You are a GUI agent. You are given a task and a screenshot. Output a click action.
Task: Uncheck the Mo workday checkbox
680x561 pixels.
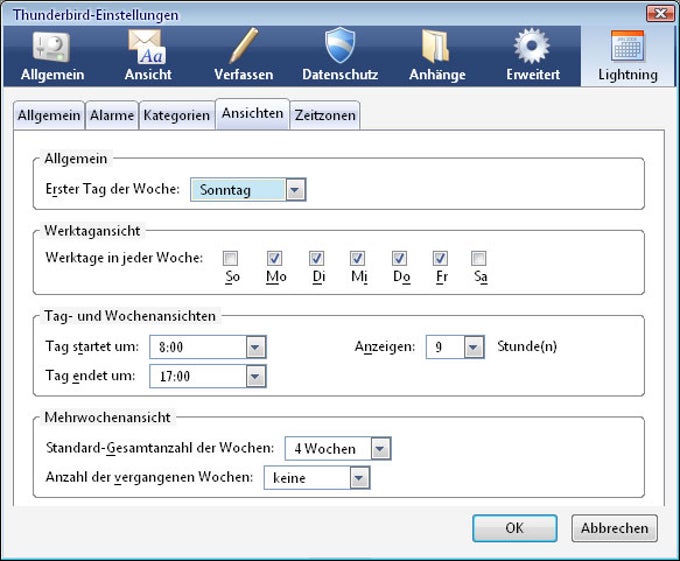point(275,258)
